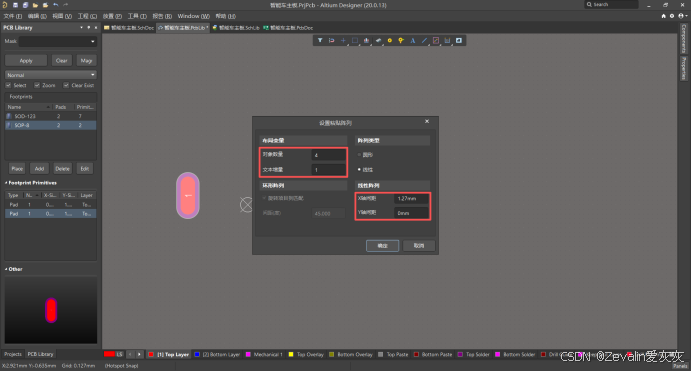Click the last icon in active toolbar

coord(459,41)
